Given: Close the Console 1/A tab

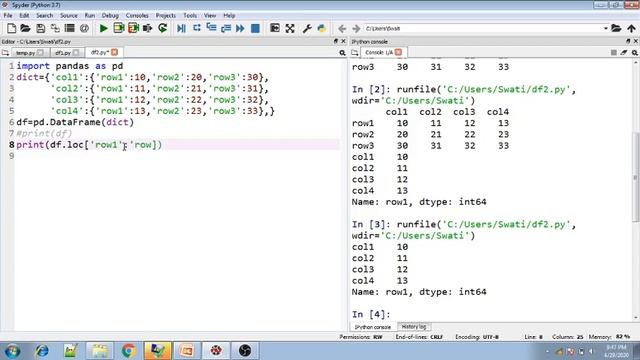Looking at the screenshot, I should (x=398, y=52).
